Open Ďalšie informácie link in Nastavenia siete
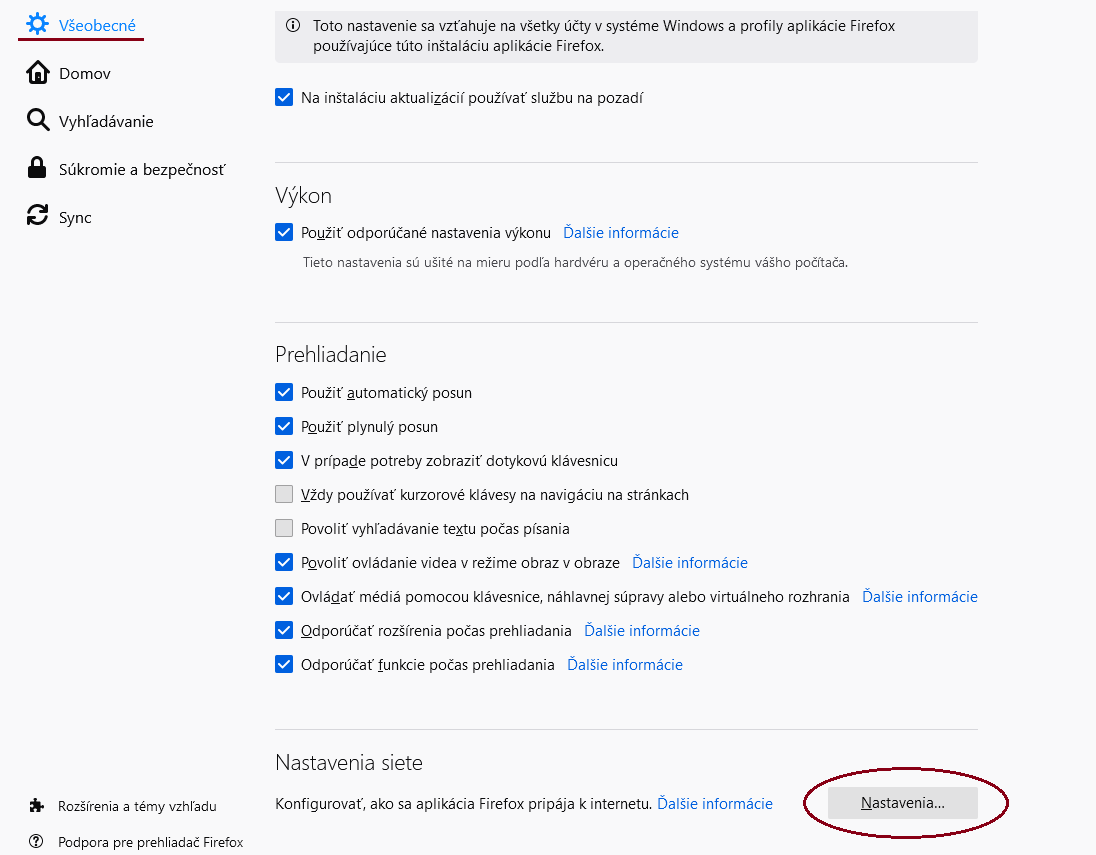Image resolution: width=1096 pixels, height=855 pixels. tap(714, 804)
